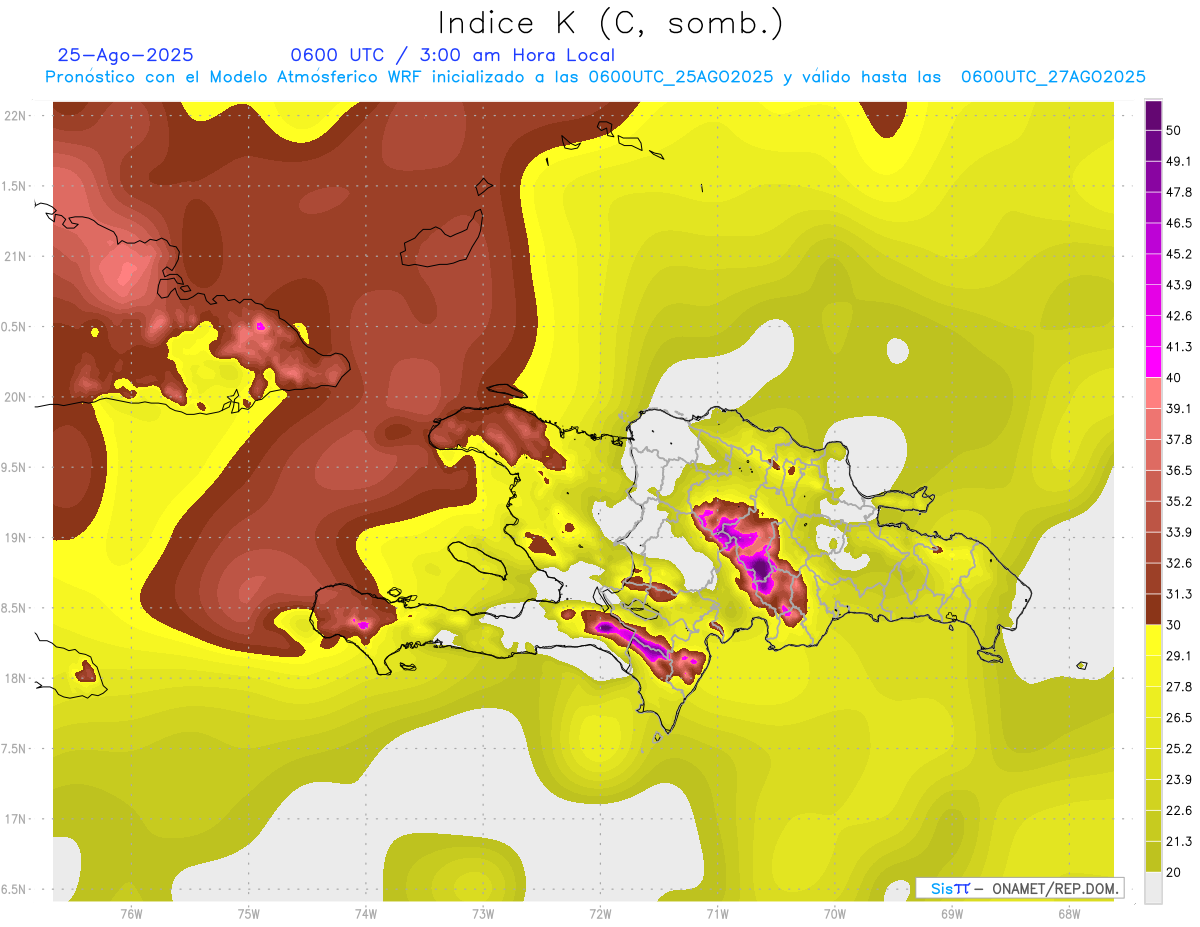The width and height of the screenshot is (1200, 927).
Task: Pick the bright magenta swatch between 40 and 41.3
Action: tap(1153, 362)
